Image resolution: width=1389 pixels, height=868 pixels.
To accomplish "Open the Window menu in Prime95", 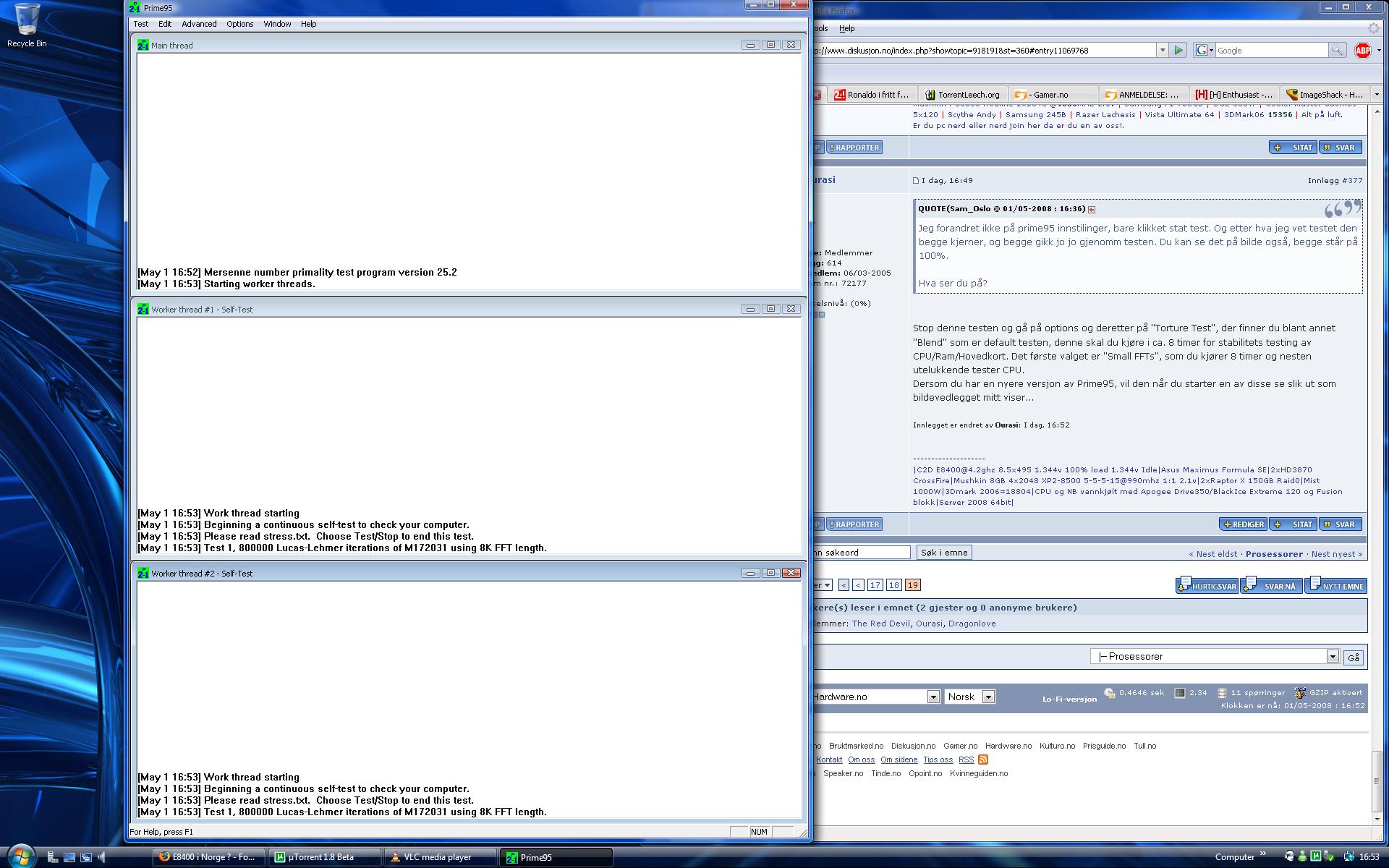I will (277, 24).
